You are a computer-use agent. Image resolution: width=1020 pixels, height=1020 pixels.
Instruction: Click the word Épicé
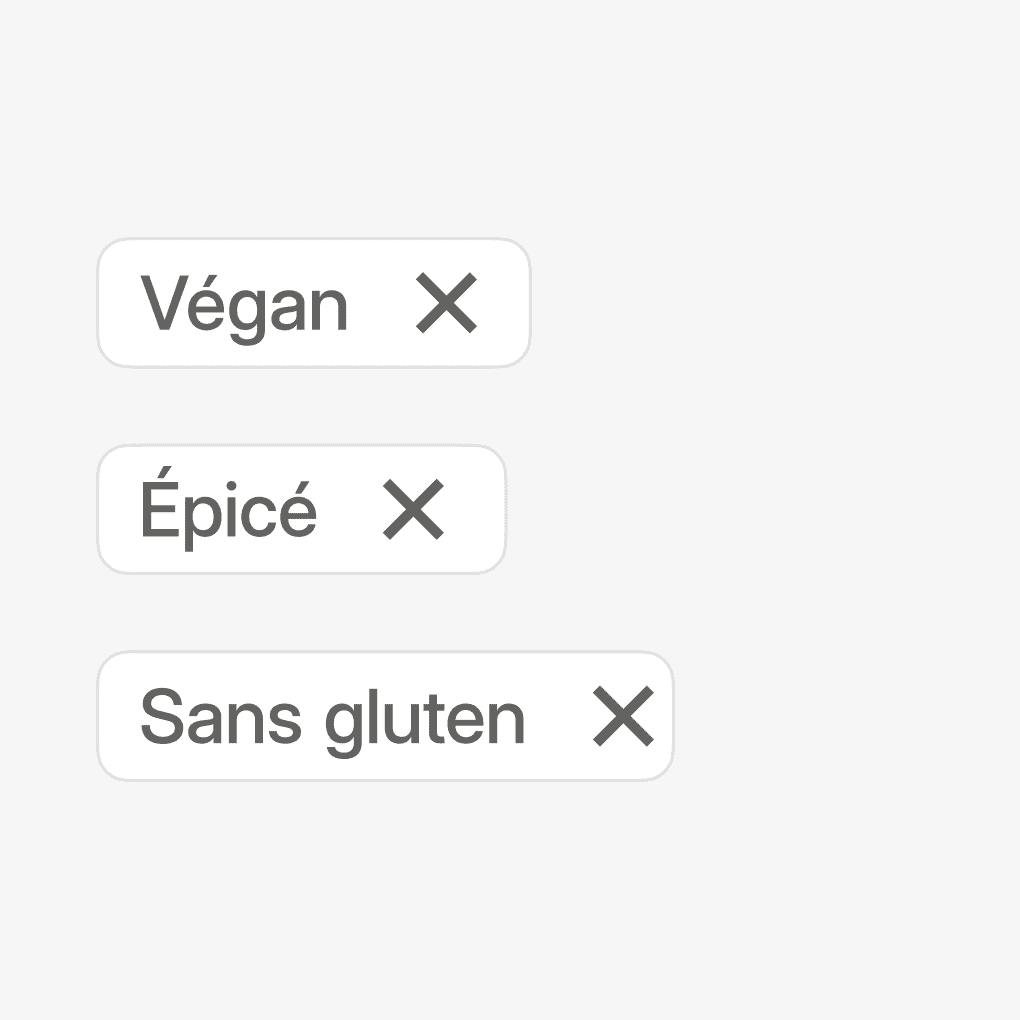click(x=228, y=511)
